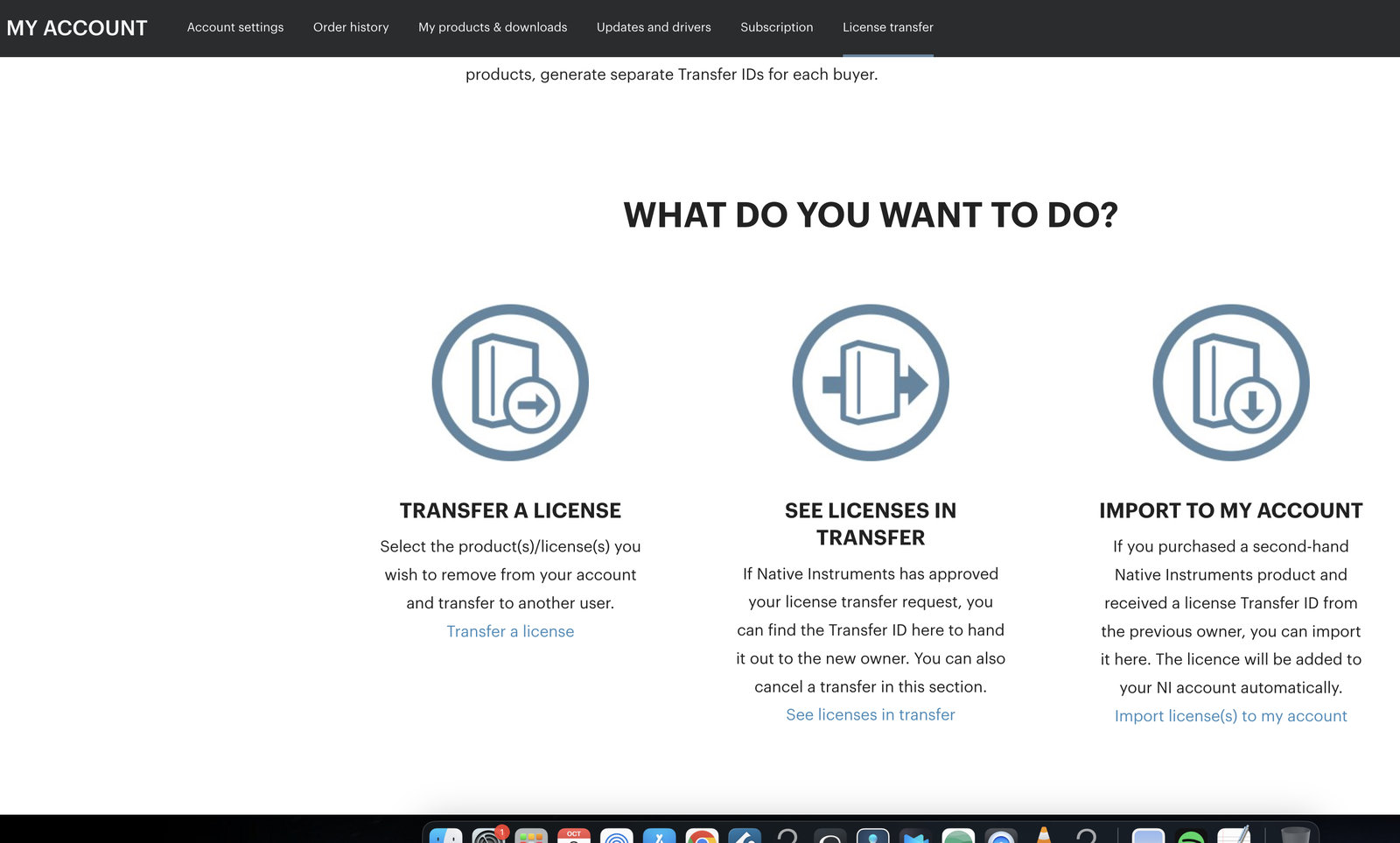
Task: Go to Account settings tab
Action: [235, 27]
